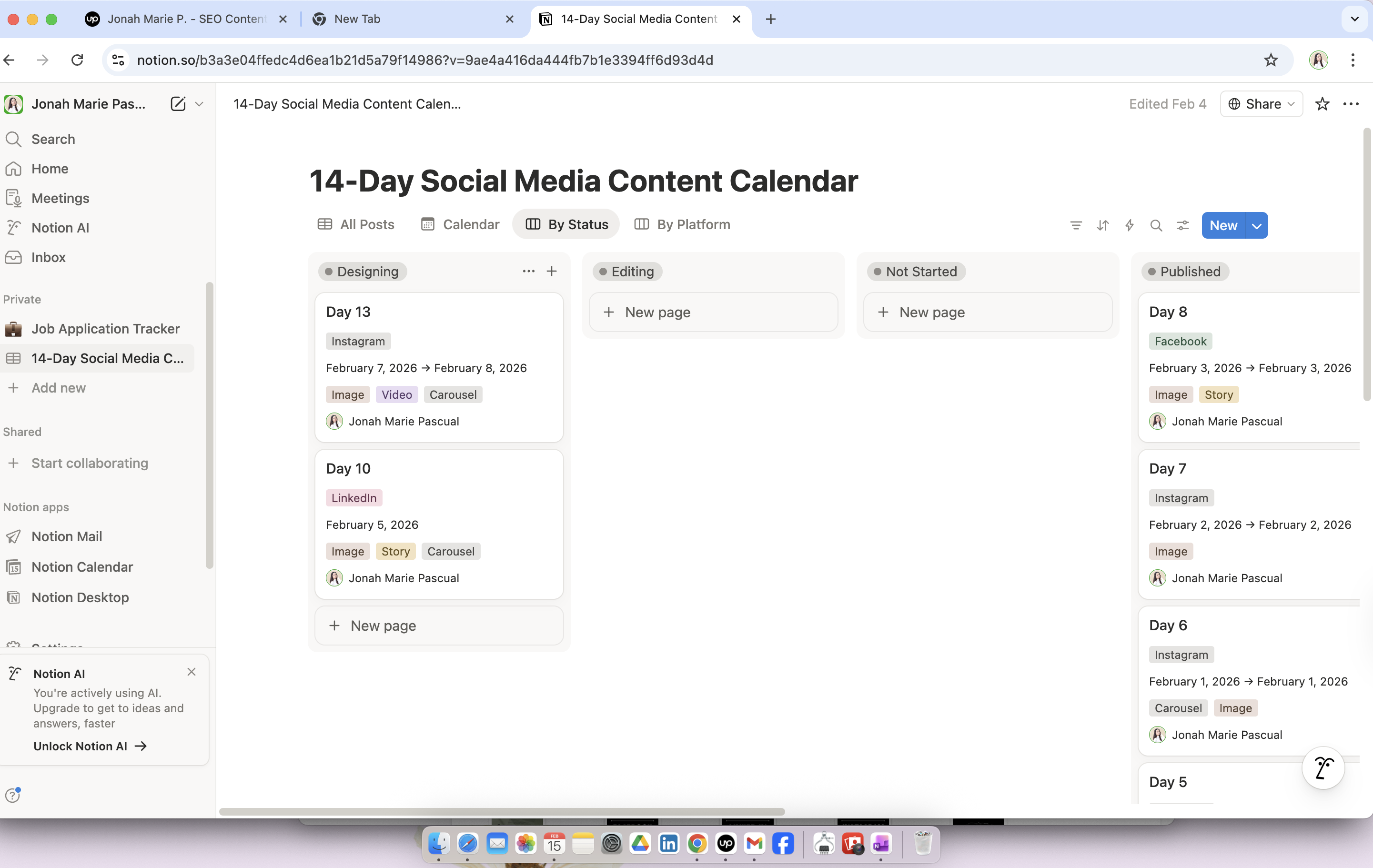Switch to the Calendar view tab
The width and height of the screenshot is (1373, 868).
(x=460, y=225)
